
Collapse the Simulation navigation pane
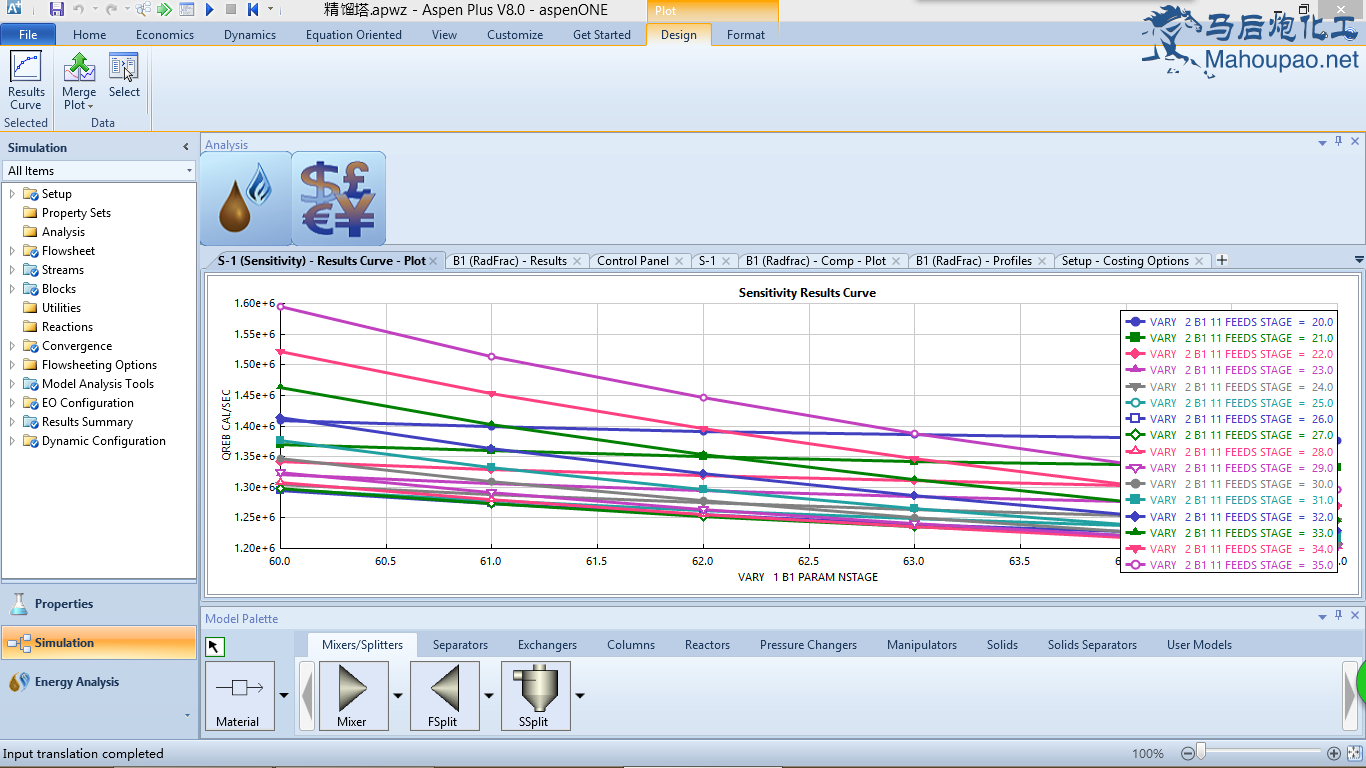185,147
